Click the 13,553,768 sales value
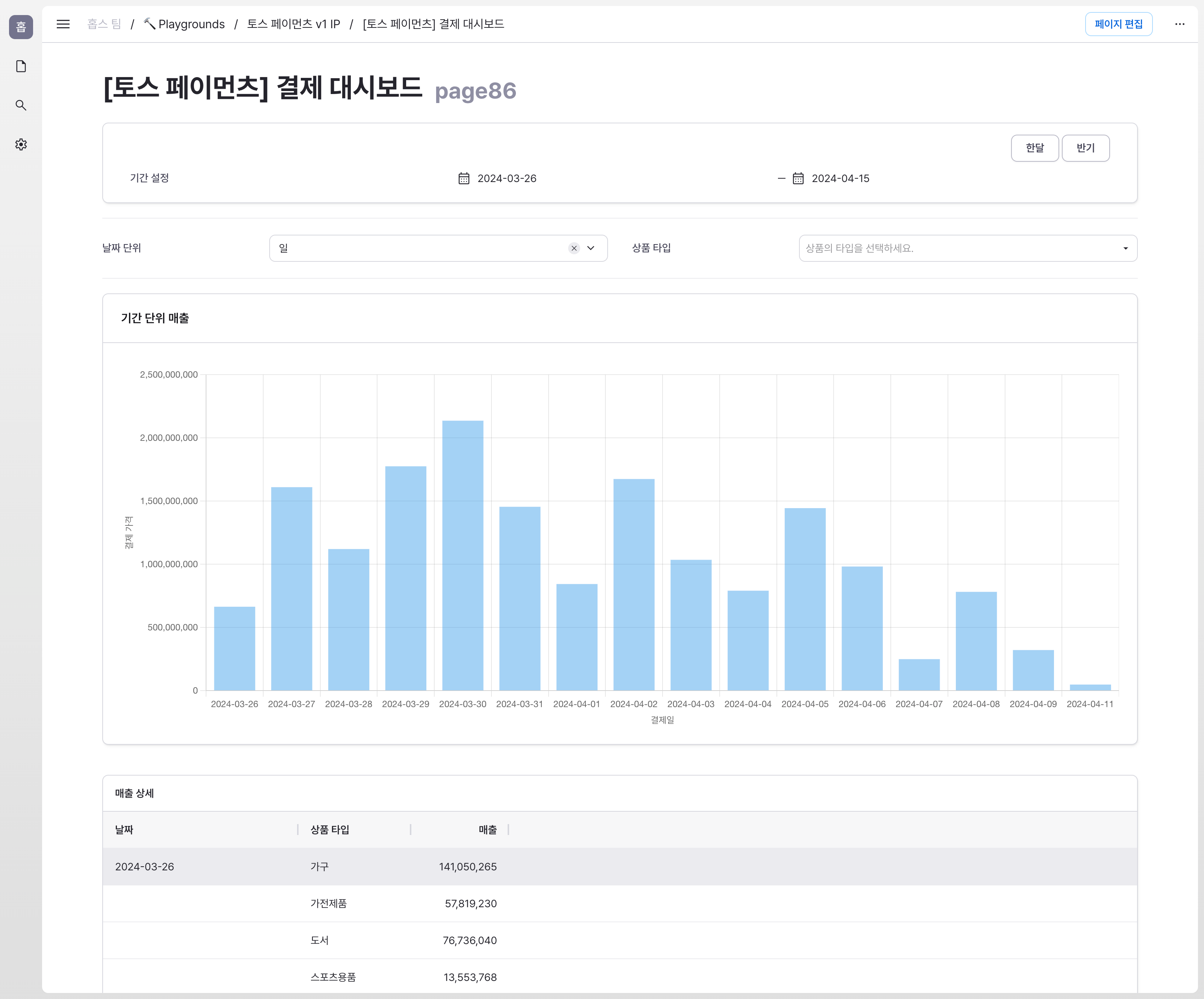The image size is (1204, 999). [x=470, y=977]
